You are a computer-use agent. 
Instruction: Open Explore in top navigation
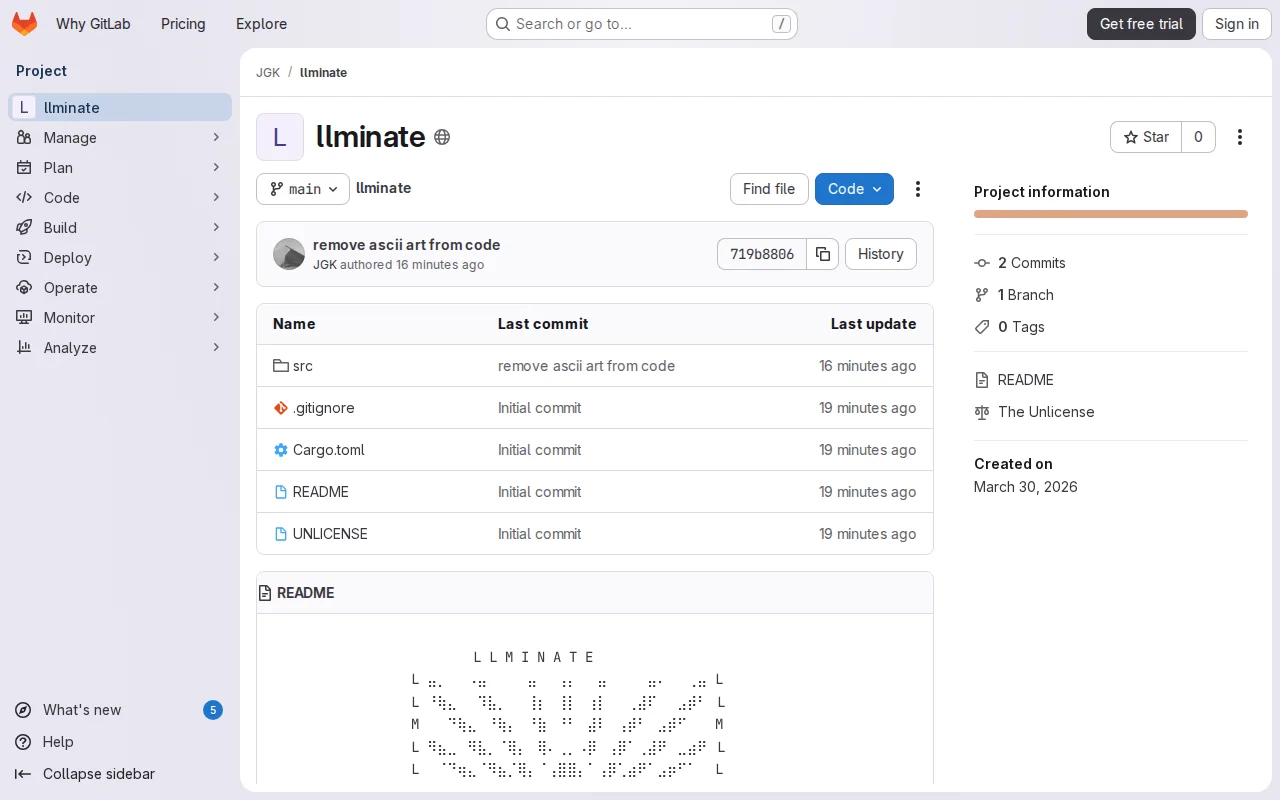pos(261,24)
